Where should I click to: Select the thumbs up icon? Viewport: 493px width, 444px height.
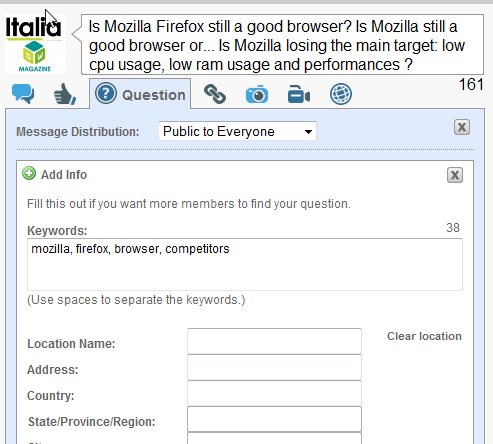[65, 94]
